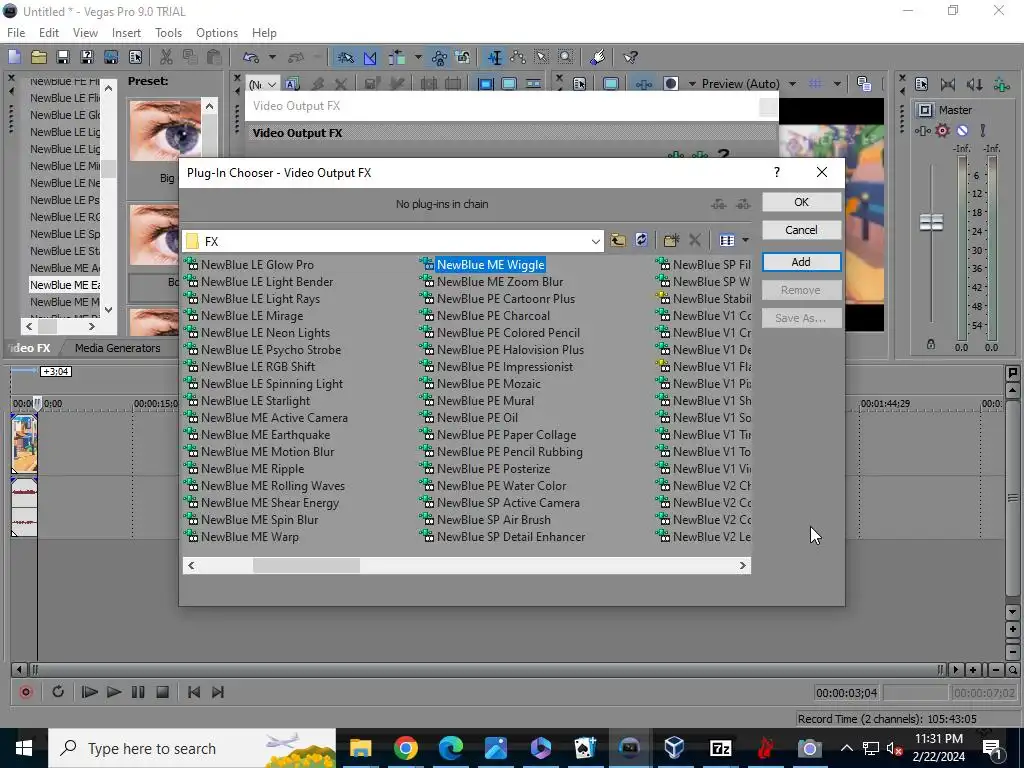Open the Options menu
1024x768 pixels.
(217, 33)
